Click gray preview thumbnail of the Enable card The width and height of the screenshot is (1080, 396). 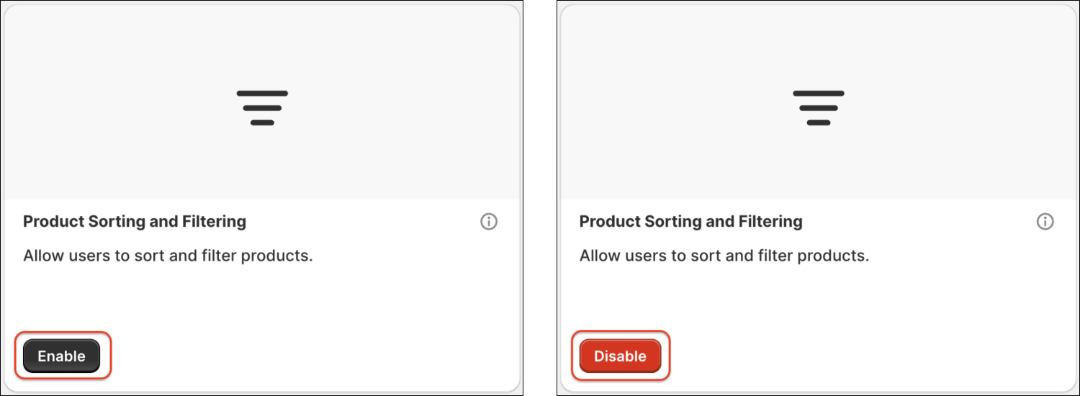coord(262,103)
